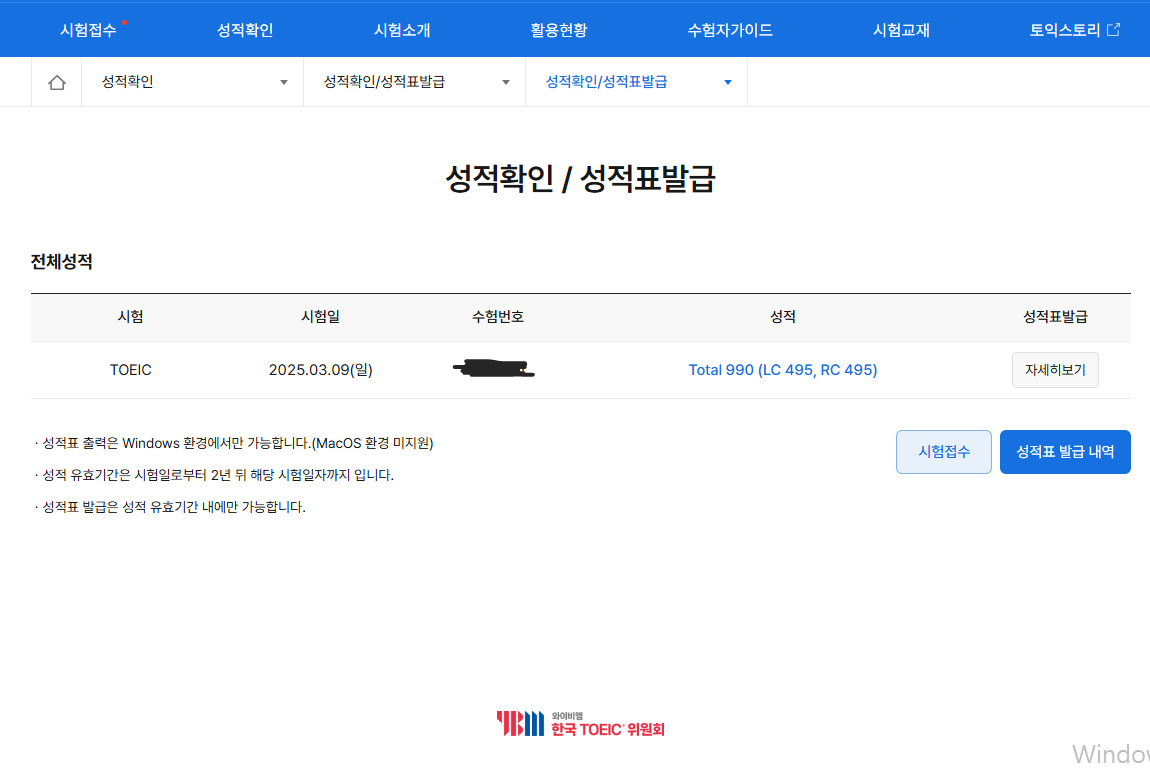The width and height of the screenshot is (1150, 770).
Task: Click the 전체성적 section heading
Action: point(62,262)
